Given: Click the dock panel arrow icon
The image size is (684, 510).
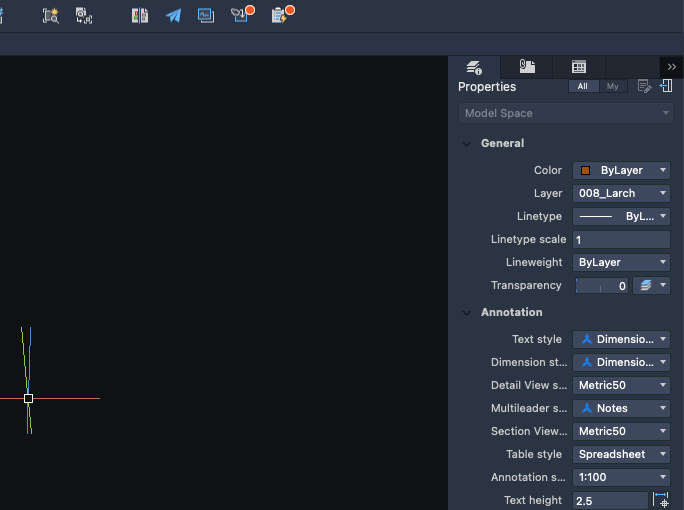Looking at the screenshot, I should click(666, 86).
